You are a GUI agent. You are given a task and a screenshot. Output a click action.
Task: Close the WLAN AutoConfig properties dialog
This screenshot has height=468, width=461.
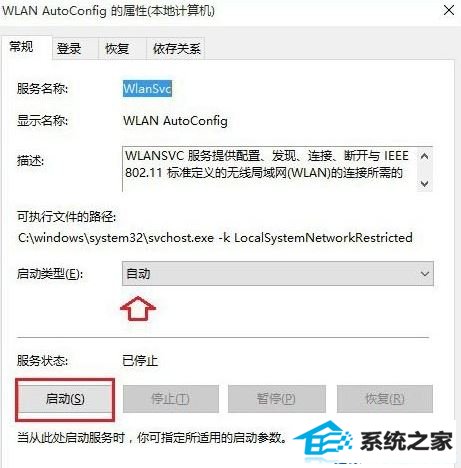[x=449, y=11]
